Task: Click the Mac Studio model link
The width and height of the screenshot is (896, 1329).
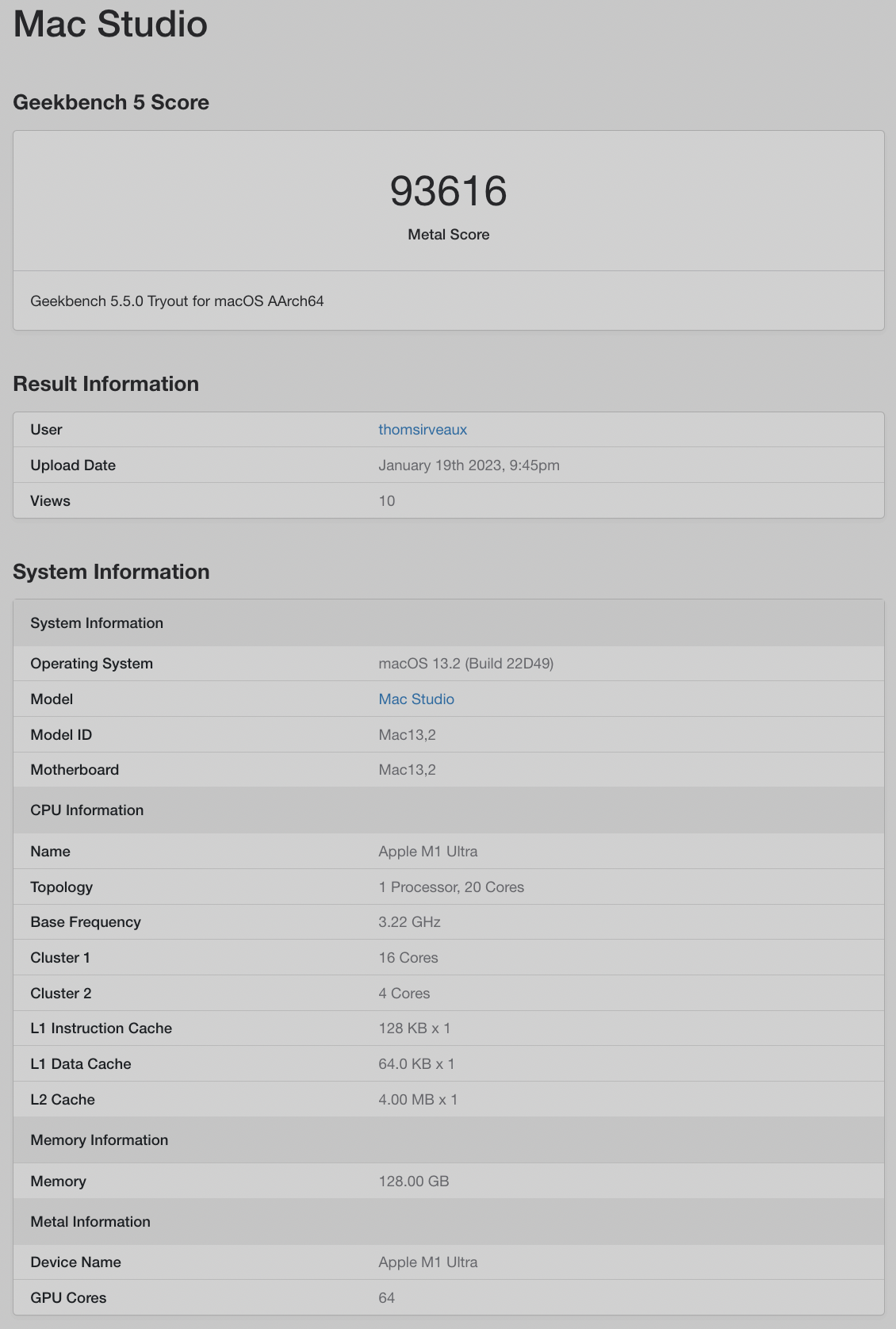Action: click(416, 699)
